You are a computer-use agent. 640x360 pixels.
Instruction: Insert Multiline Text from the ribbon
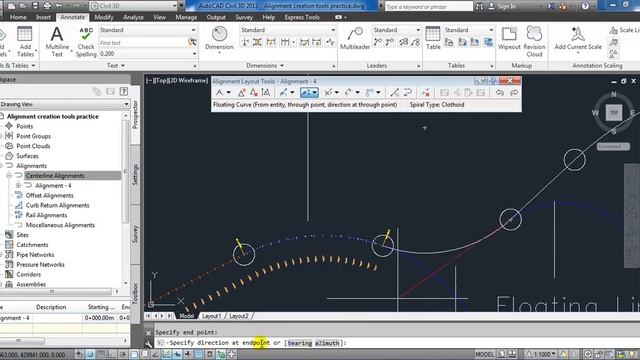coord(57,41)
